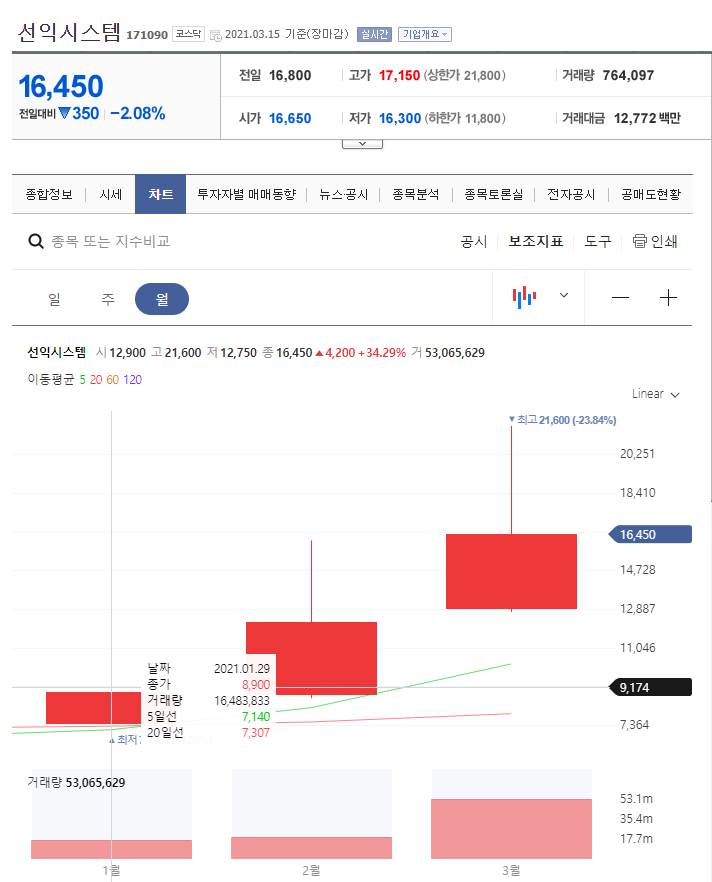
Task: Open the candlestick chart type icon
Action: [x=524, y=297]
